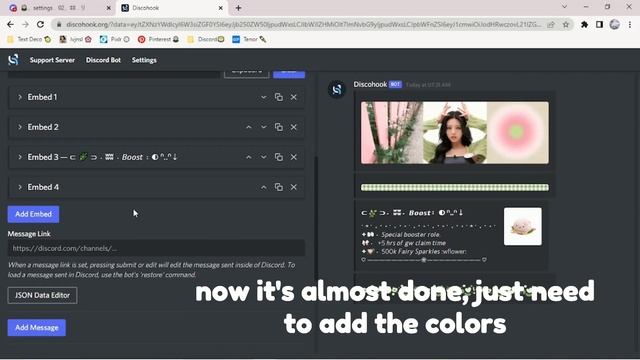Remove Embed 2

[294, 127]
